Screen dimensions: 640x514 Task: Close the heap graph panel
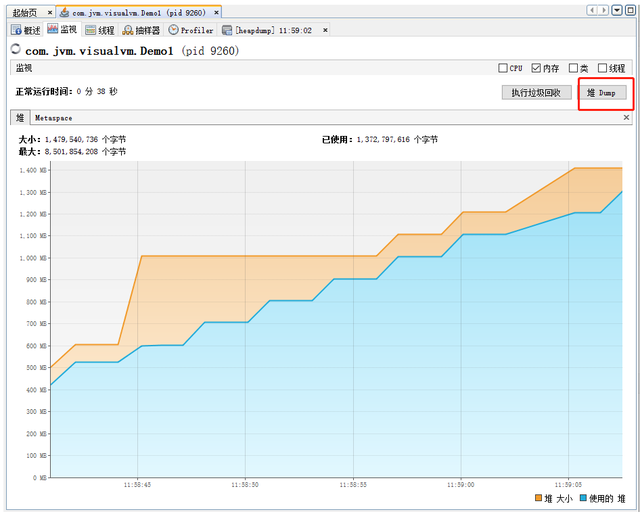pyautogui.click(x=627, y=117)
